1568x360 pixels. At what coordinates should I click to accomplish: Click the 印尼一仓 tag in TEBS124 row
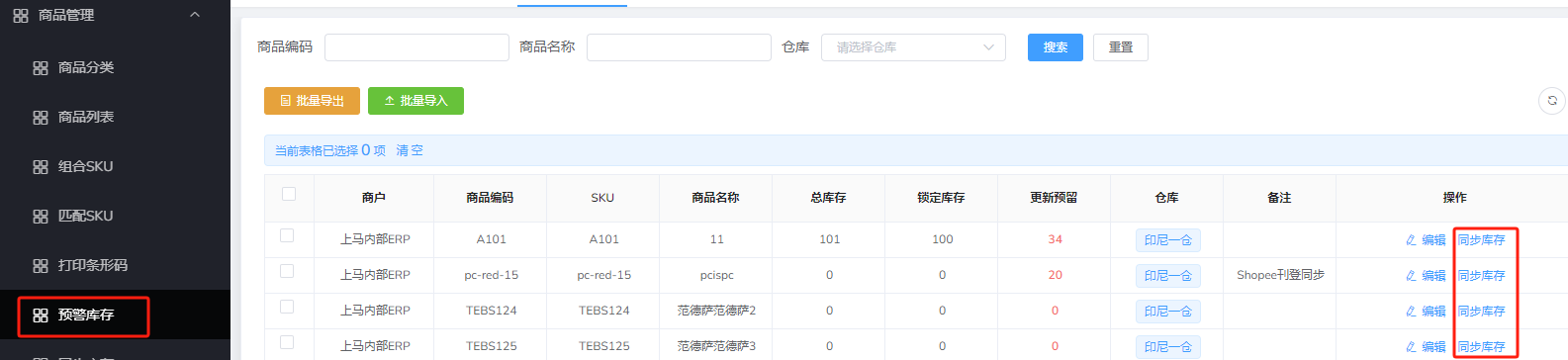coord(1167,312)
